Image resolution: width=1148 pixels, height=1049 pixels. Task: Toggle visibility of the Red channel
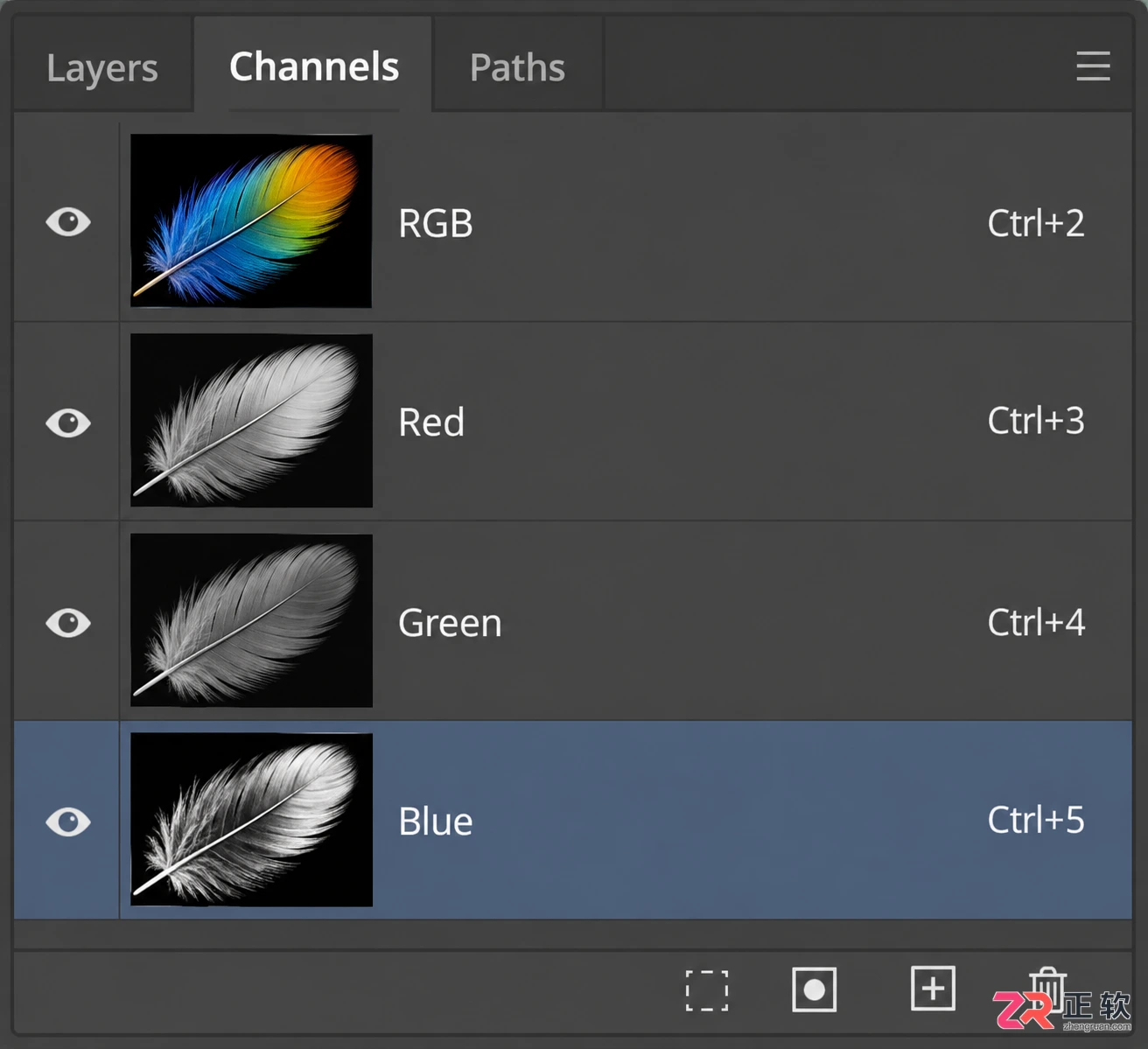pyautogui.click(x=68, y=423)
